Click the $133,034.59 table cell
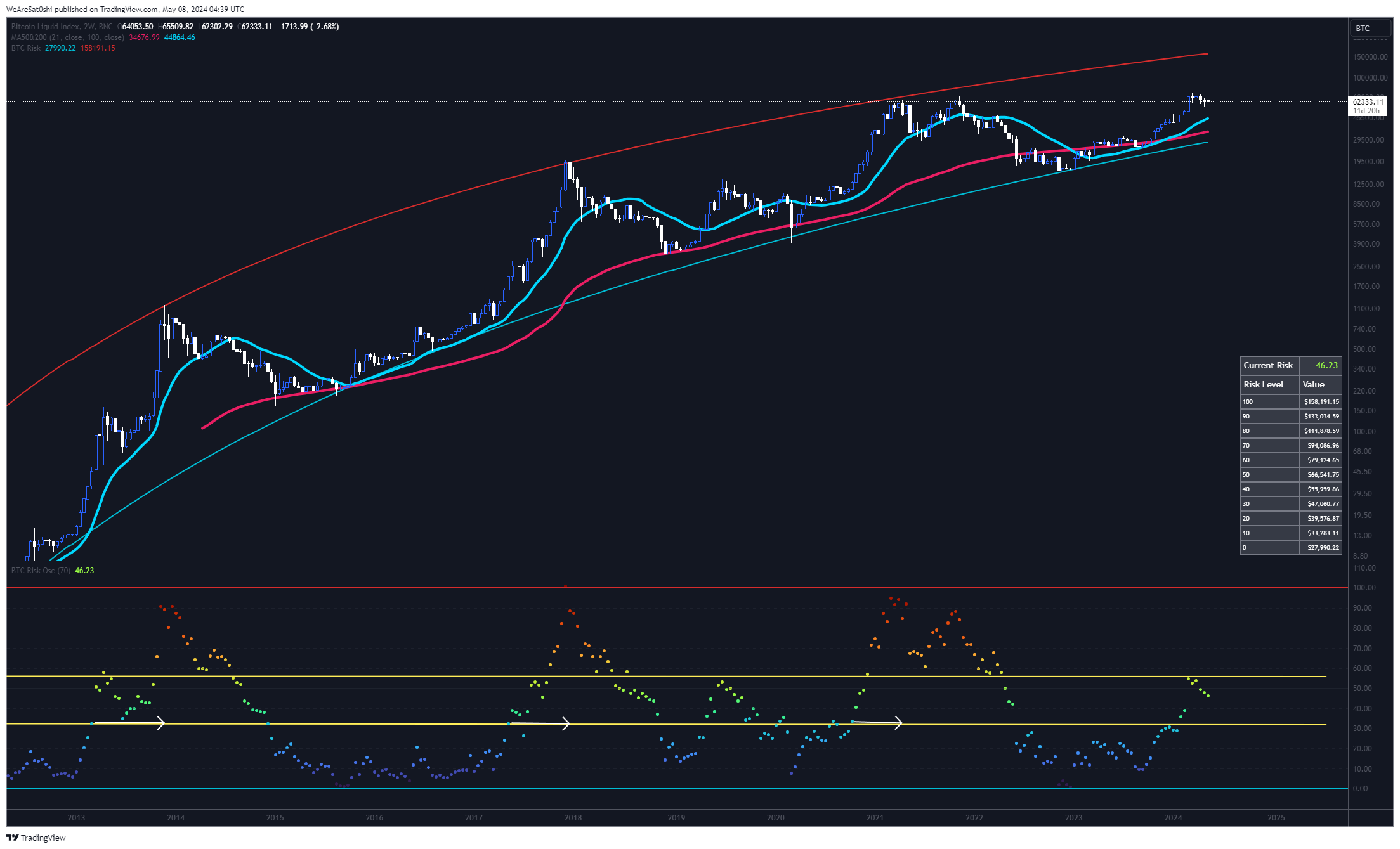 coord(1321,416)
